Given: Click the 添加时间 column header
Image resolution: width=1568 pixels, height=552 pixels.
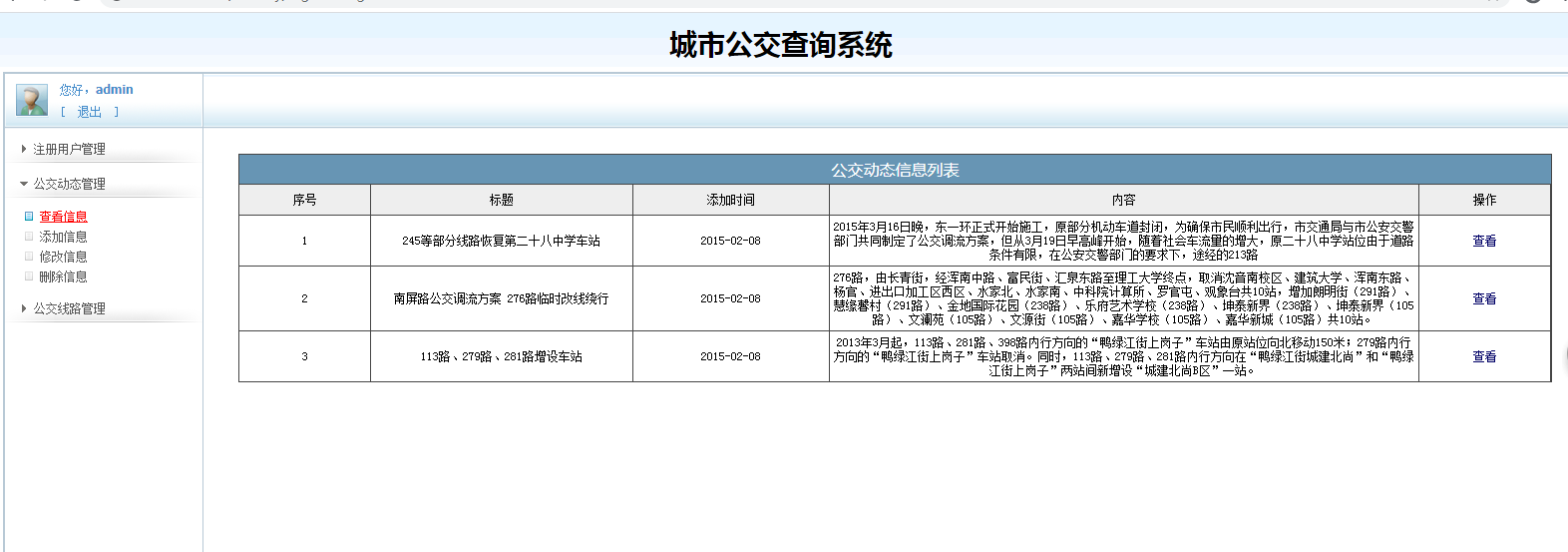Looking at the screenshot, I should pos(731,200).
